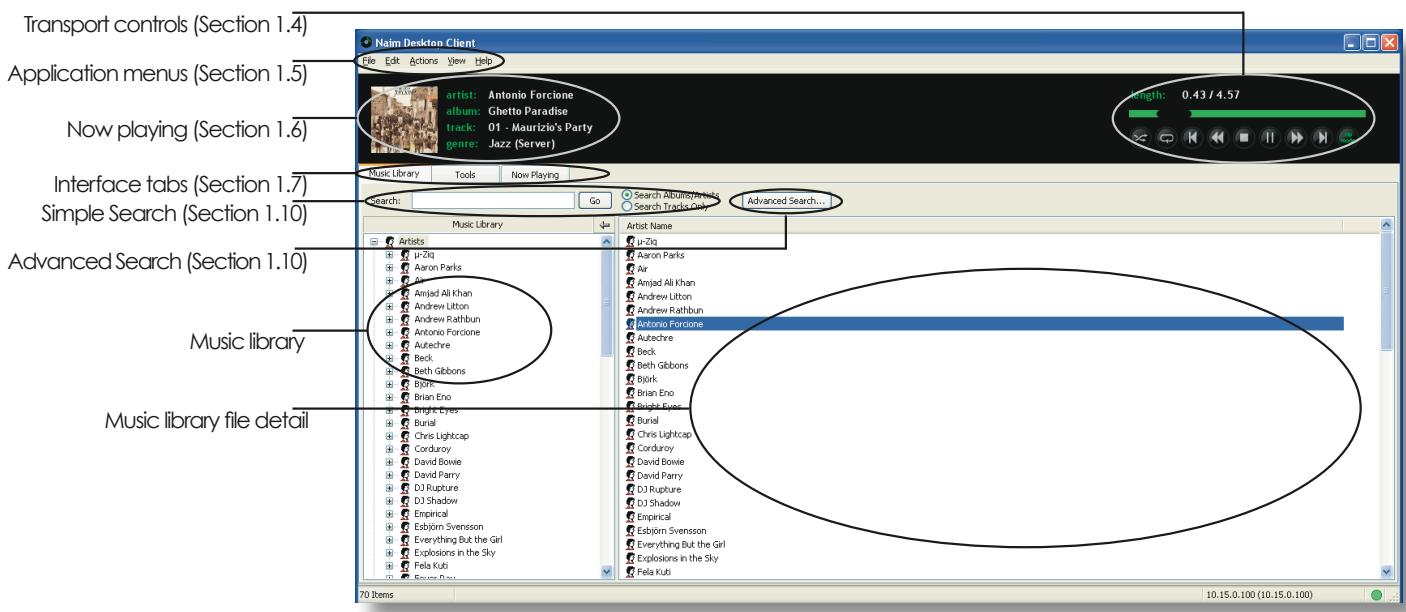Expand Esbjörn Svensson in the Music Library tree
This screenshot has height=612, width=1406.
[x=389, y=527]
